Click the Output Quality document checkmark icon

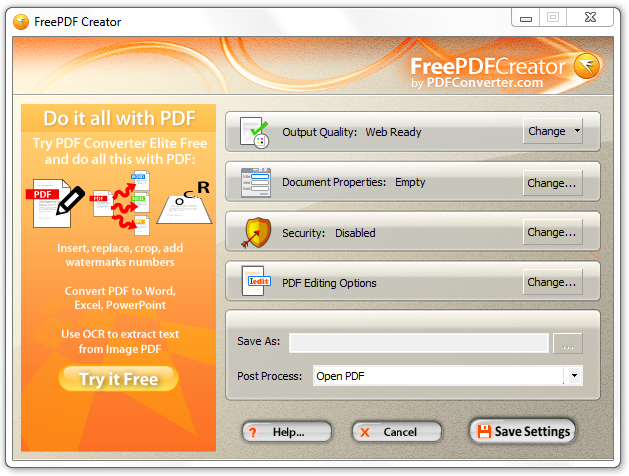coord(254,132)
